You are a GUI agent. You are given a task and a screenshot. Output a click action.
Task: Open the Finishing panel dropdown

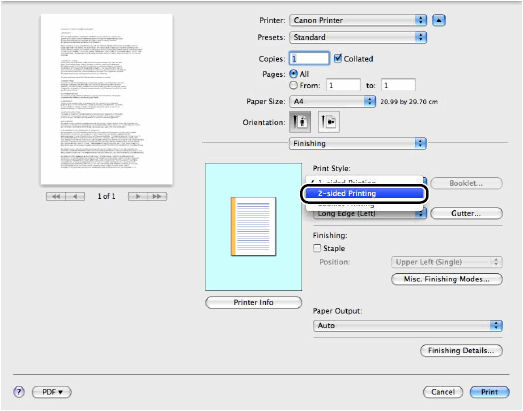click(x=358, y=143)
